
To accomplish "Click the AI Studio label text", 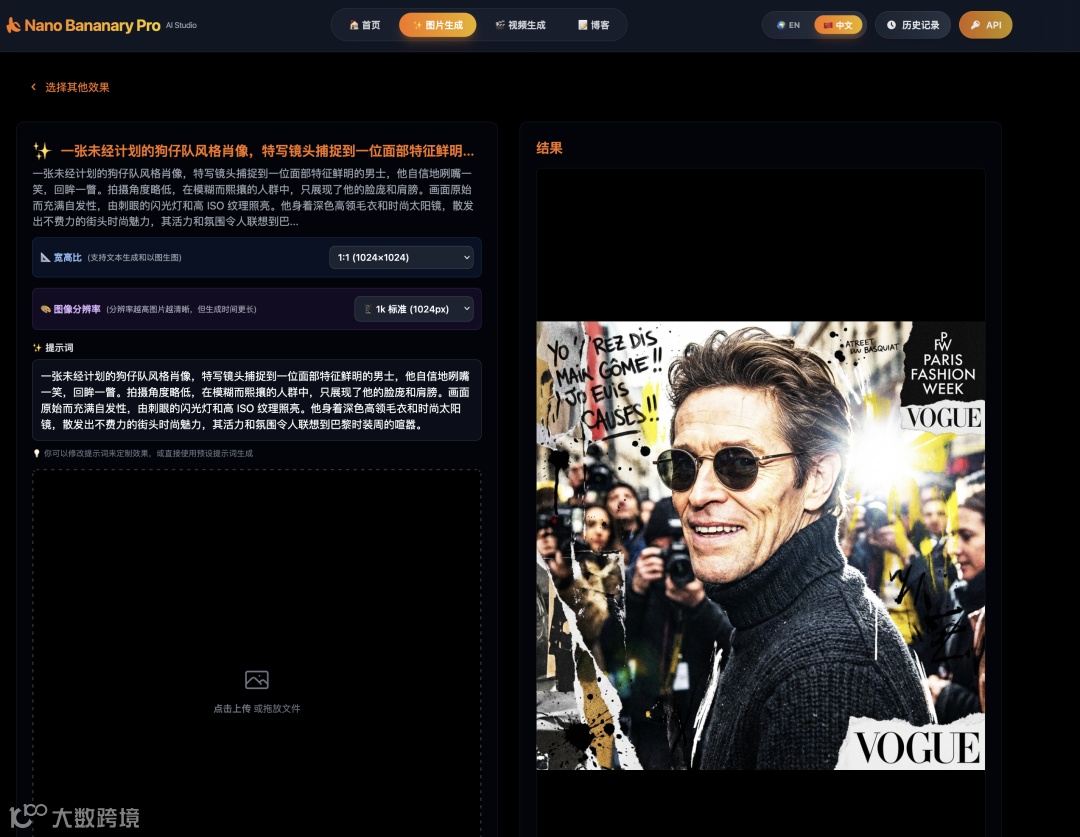I will pos(181,25).
